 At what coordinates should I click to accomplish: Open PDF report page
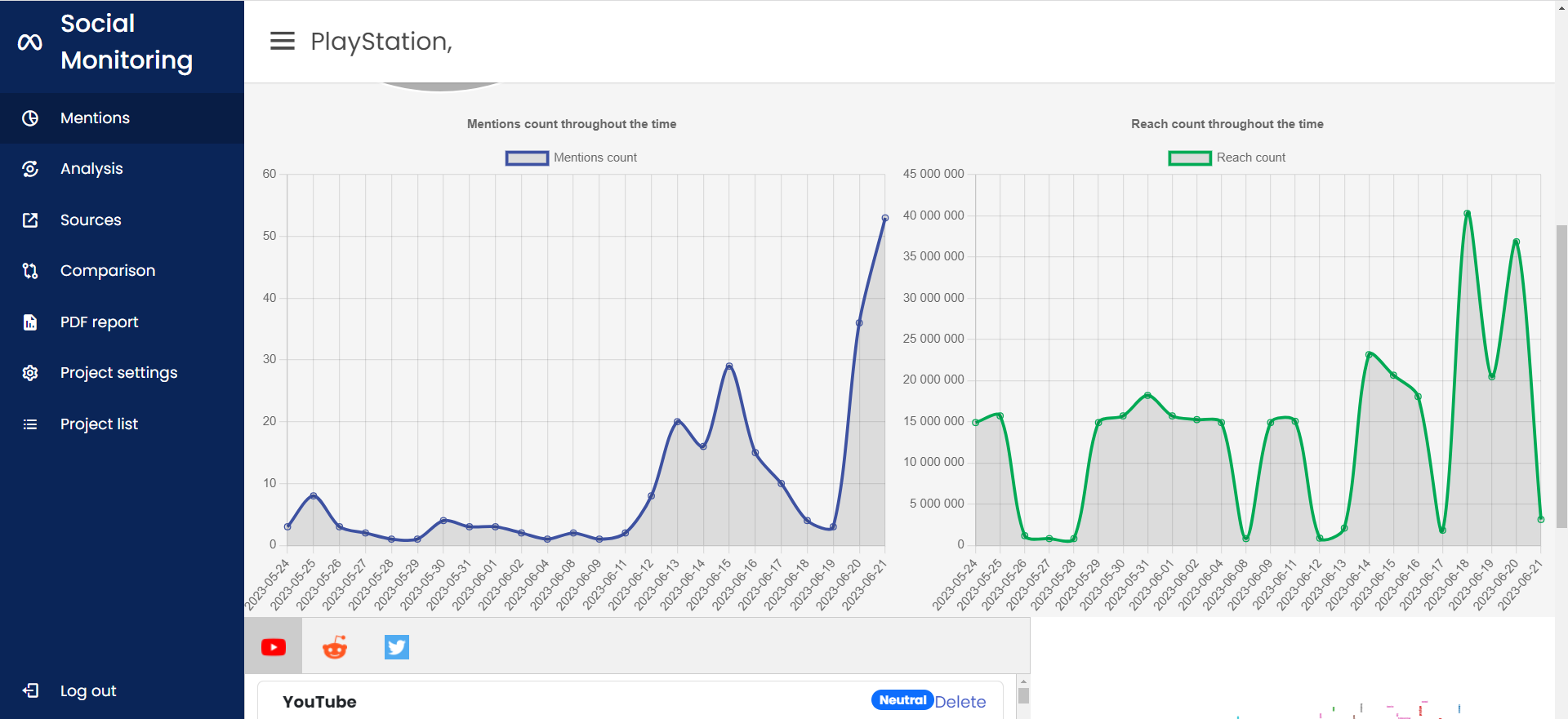pos(122,322)
